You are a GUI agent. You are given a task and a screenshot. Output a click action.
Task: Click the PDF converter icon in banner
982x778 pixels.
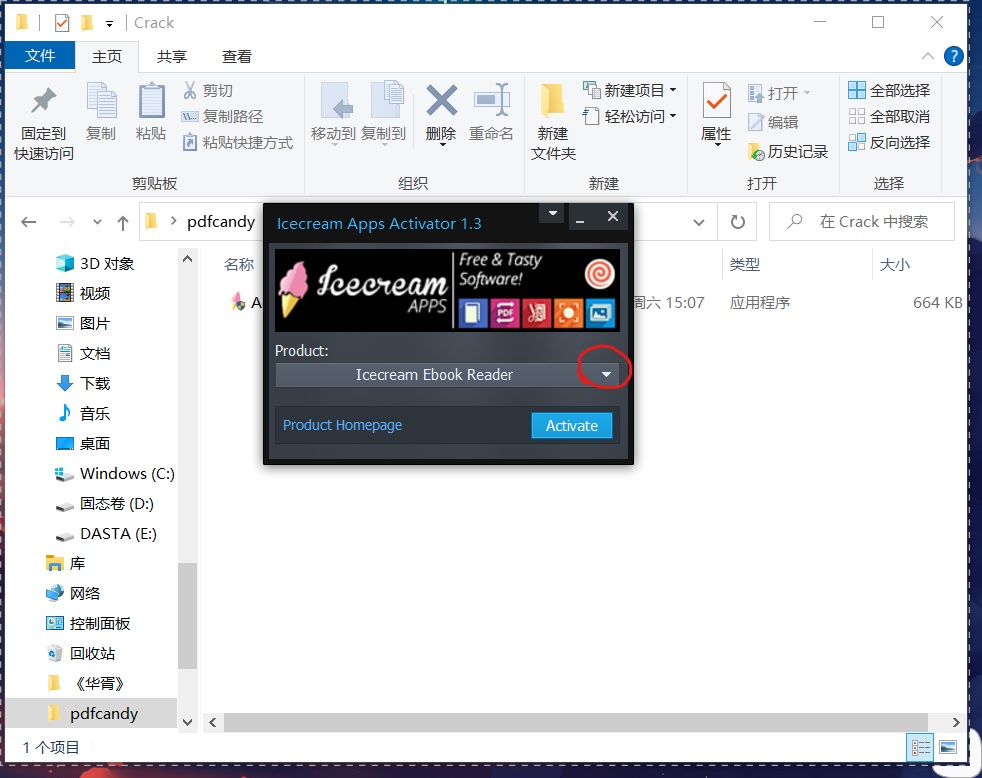tap(505, 313)
